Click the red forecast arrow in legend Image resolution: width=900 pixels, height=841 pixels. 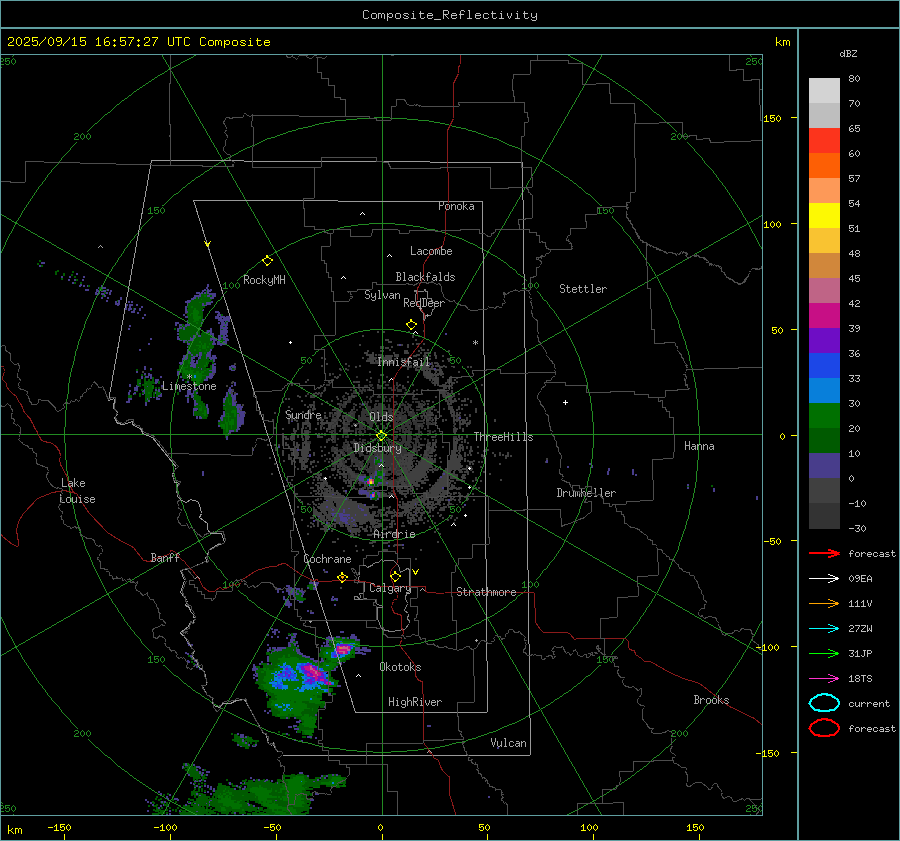[824, 553]
